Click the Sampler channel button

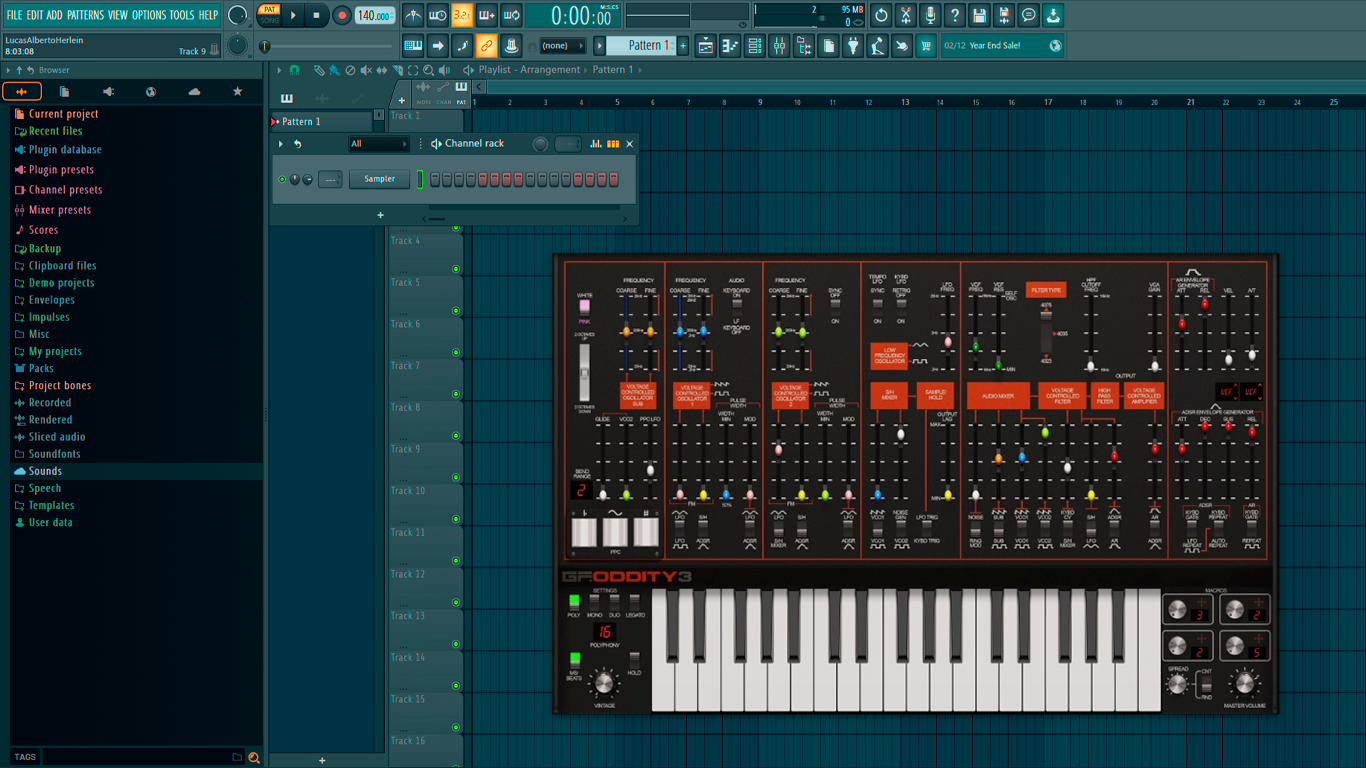pos(380,180)
